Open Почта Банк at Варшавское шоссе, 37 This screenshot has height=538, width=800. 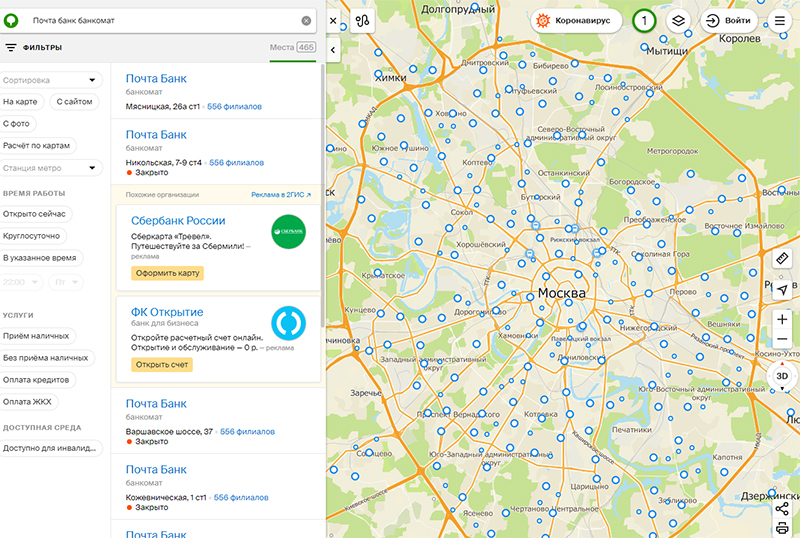[x=156, y=404]
